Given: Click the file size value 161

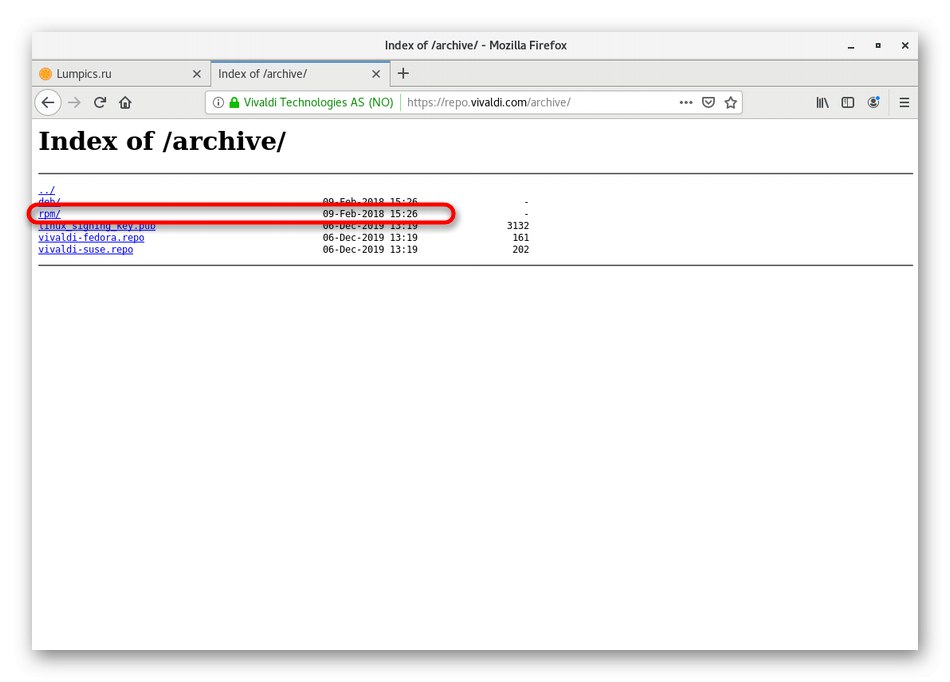Looking at the screenshot, I should 520,237.
